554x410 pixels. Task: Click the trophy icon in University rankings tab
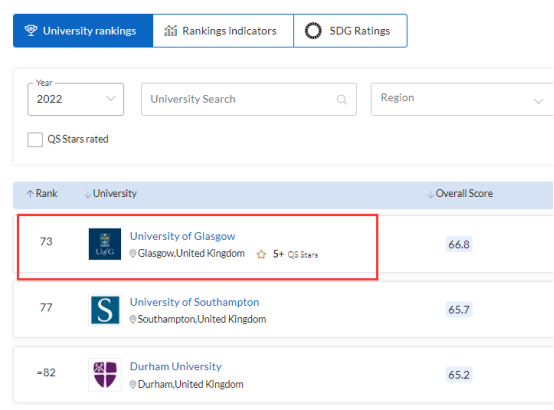coord(31,30)
